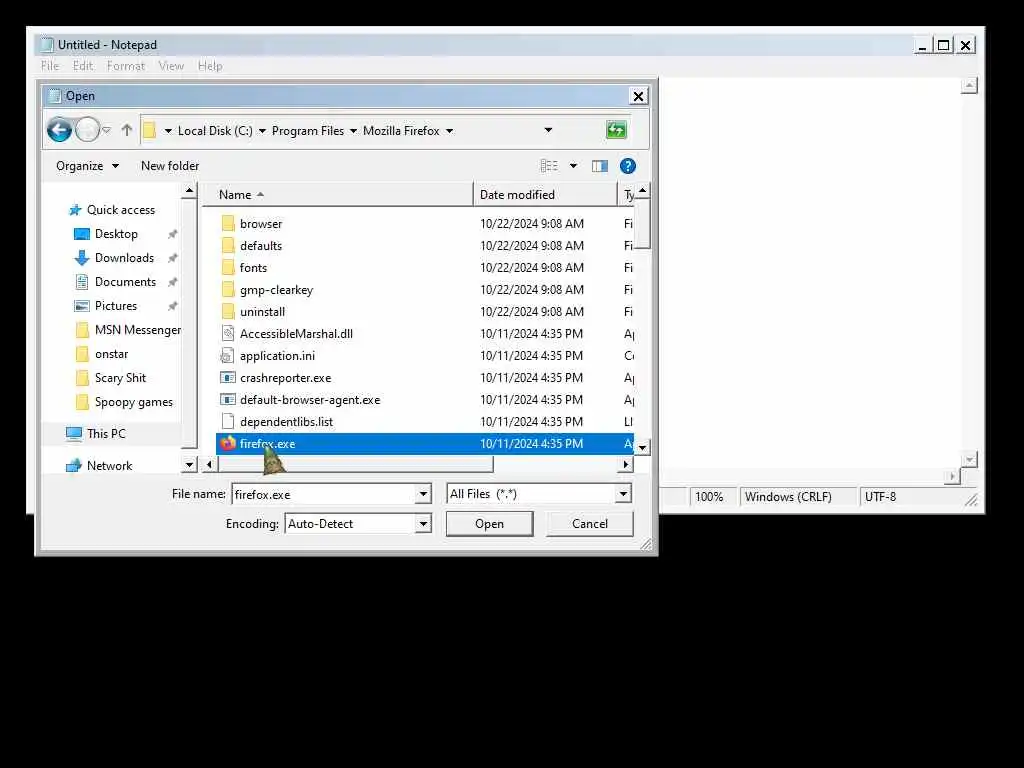Image resolution: width=1024 pixels, height=768 pixels.
Task: Select the defaults folder icon
Action: (x=228, y=246)
